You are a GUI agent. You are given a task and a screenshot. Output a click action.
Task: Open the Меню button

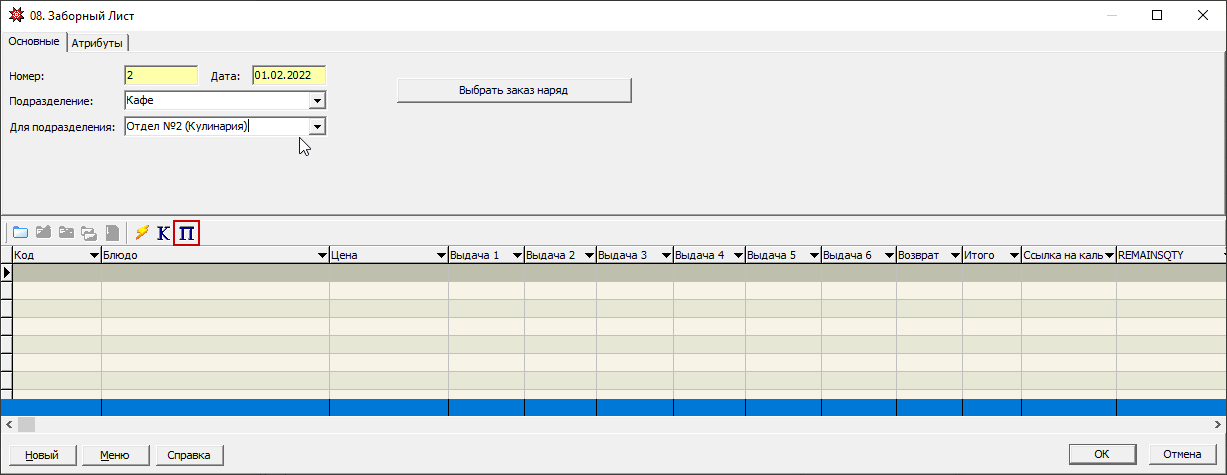114,455
